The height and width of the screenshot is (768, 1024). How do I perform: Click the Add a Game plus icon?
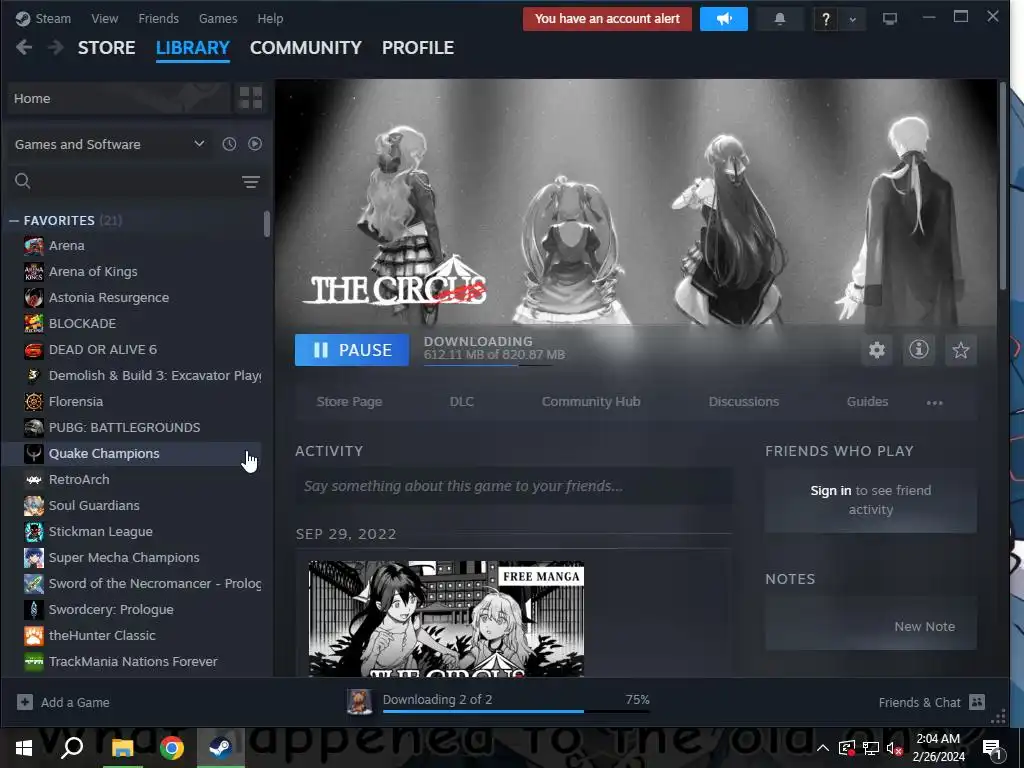click(25, 702)
